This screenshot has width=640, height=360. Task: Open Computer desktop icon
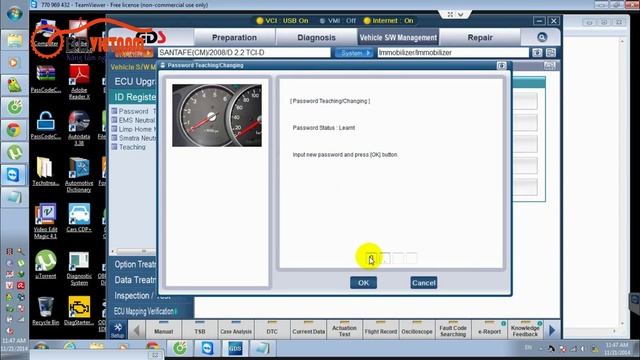(x=45, y=33)
